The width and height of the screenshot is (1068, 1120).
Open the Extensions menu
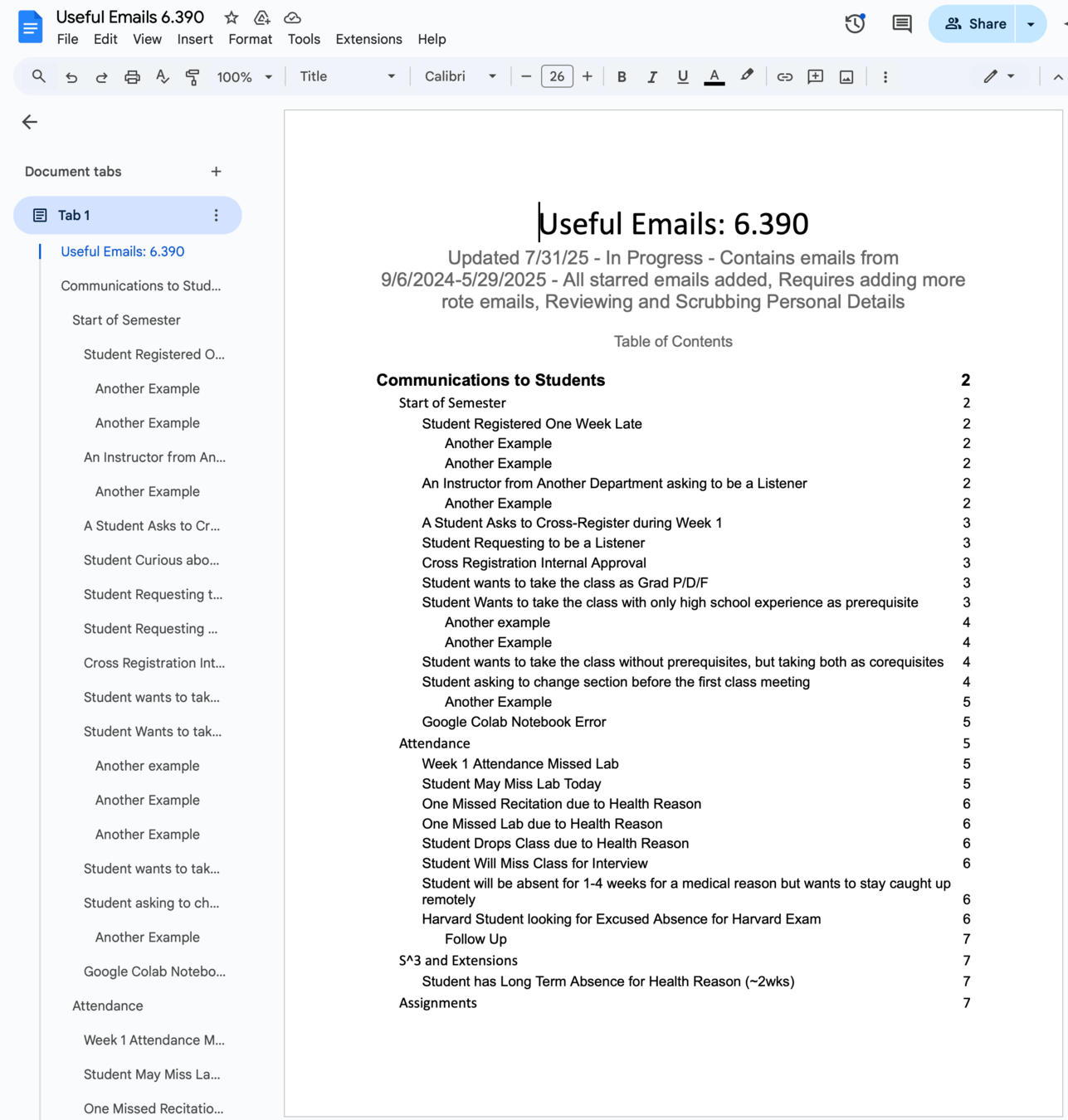[x=368, y=39]
